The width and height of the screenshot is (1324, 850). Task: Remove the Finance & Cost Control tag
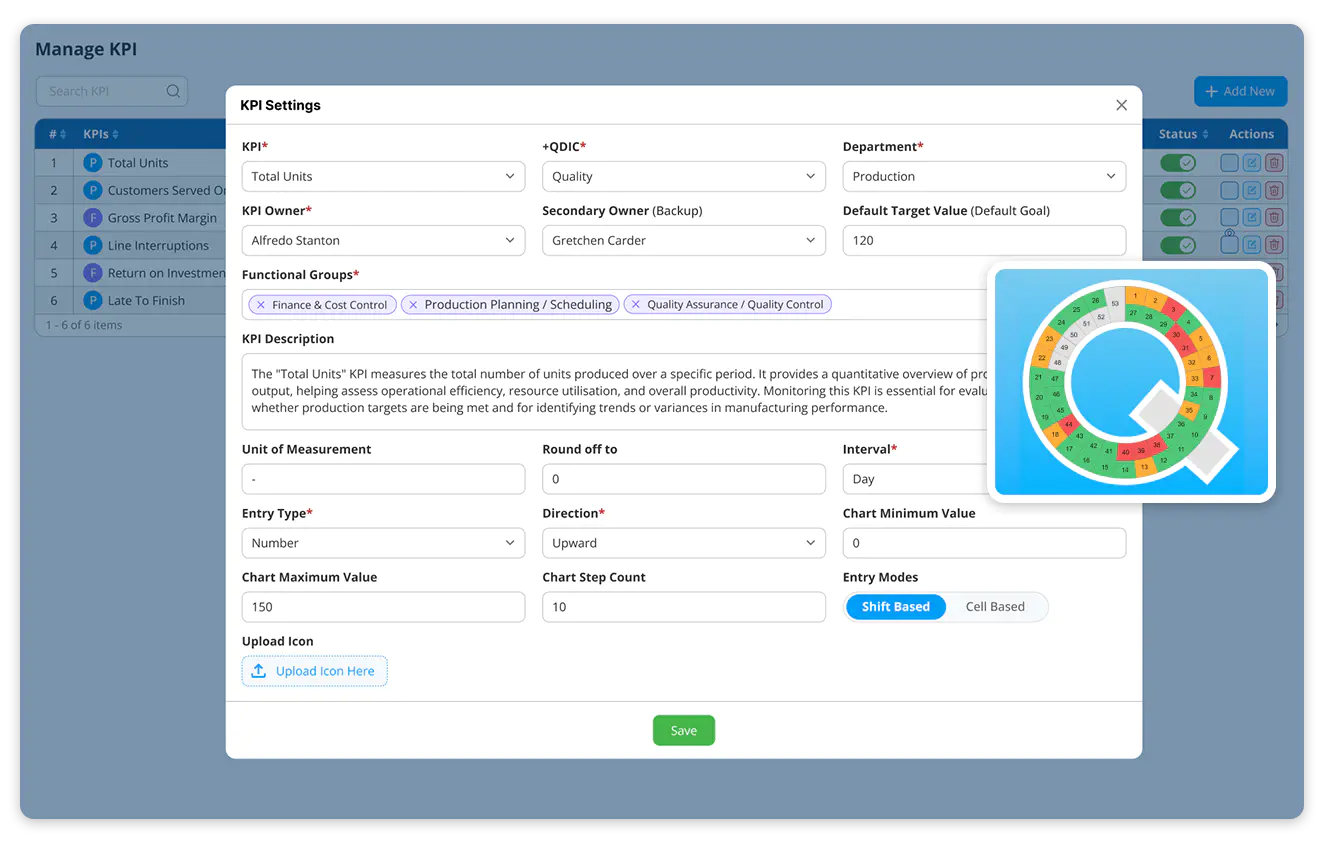(261, 305)
